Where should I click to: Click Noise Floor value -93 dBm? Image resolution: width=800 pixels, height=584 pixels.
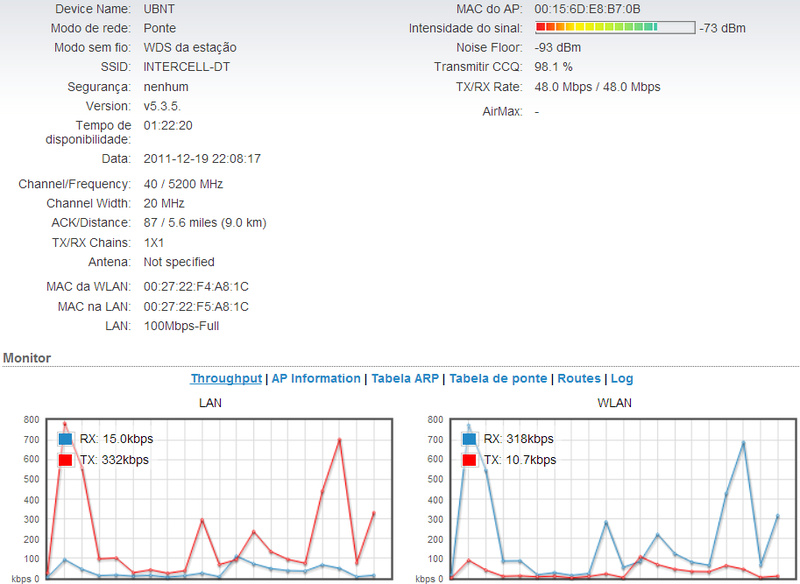click(558, 47)
